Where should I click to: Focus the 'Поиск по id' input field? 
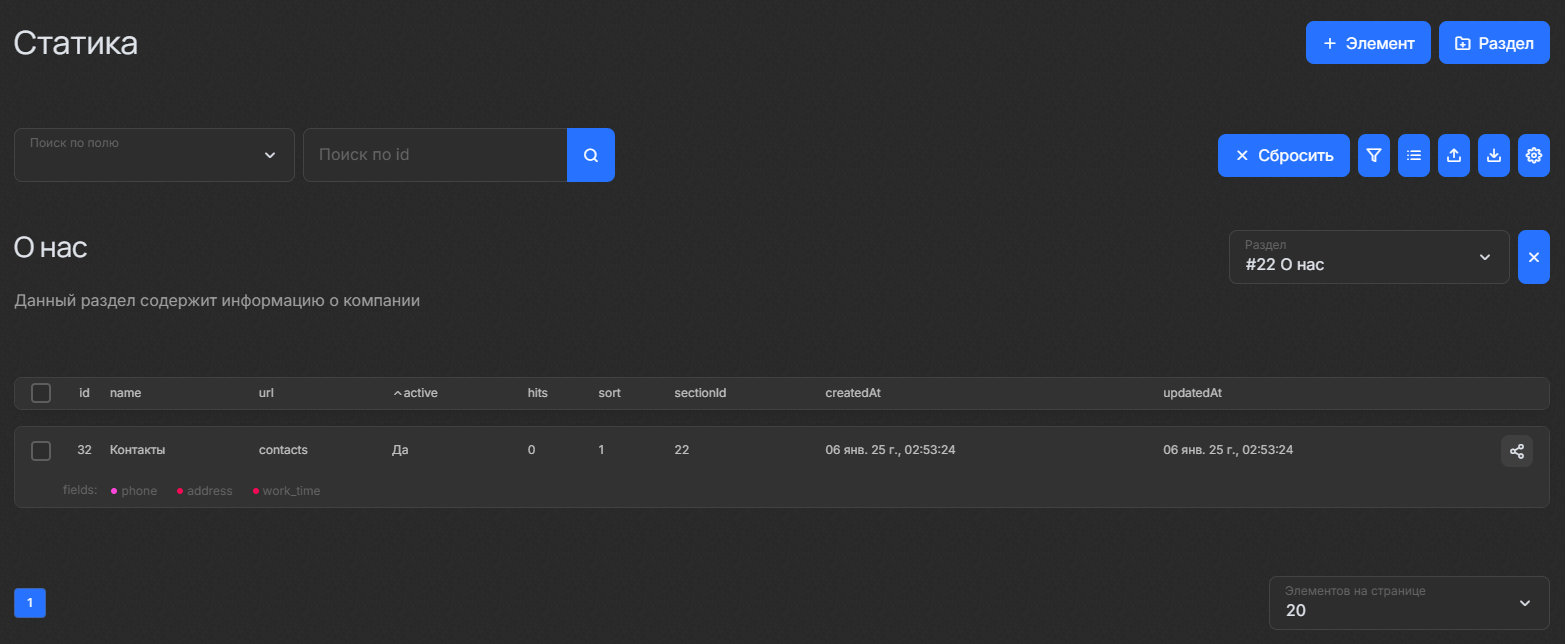435,155
